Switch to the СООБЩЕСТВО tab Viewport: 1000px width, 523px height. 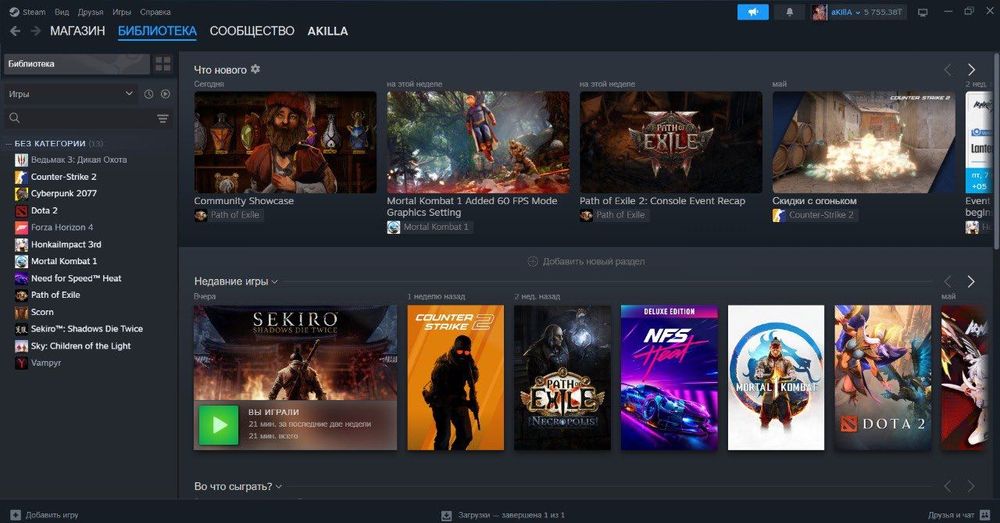(x=252, y=31)
